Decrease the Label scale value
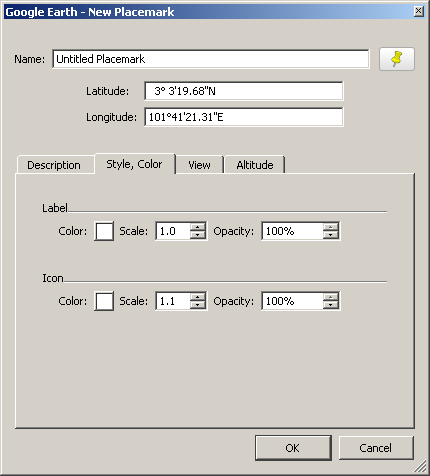 coord(198,235)
